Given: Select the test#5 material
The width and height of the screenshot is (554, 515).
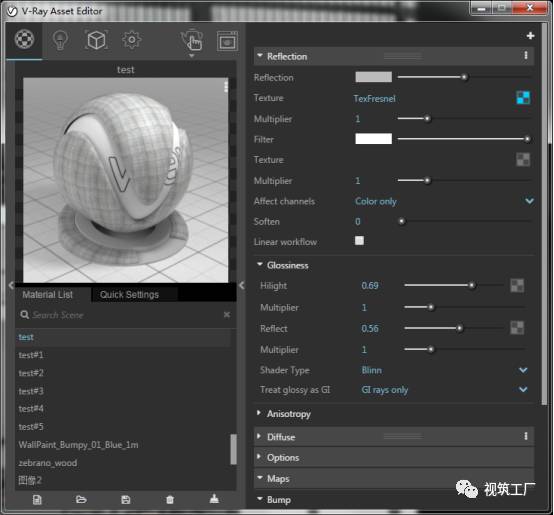Looking at the screenshot, I should pyautogui.click(x=123, y=427).
